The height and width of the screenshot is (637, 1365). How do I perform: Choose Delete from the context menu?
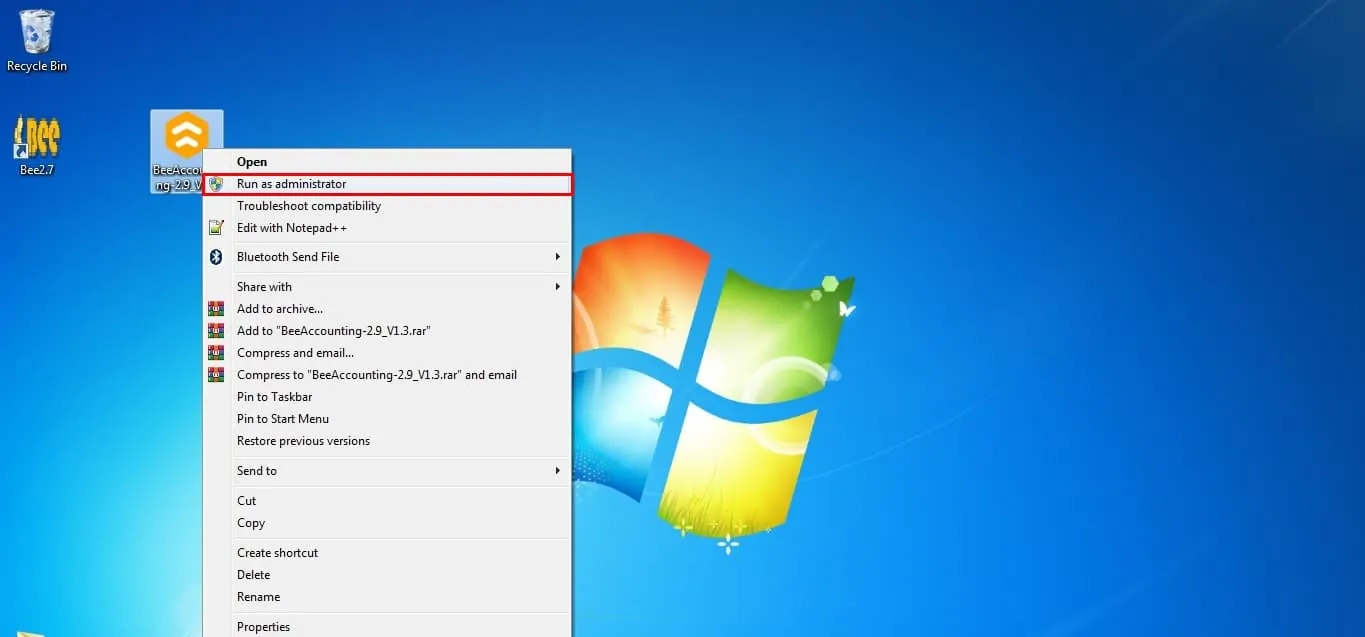coord(387,575)
